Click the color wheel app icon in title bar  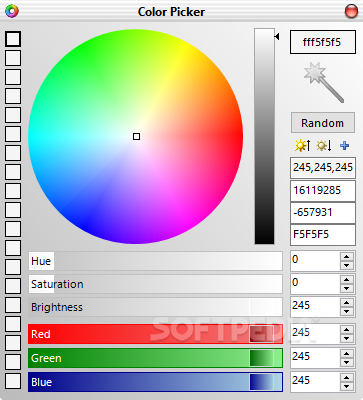pyautogui.click(x=12, y=11)
